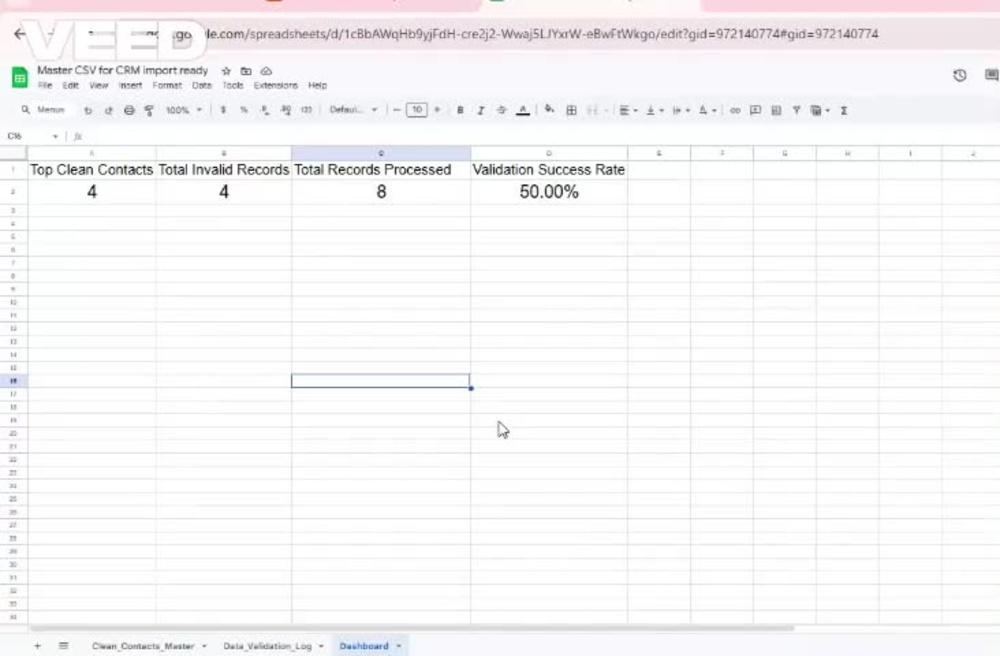This screenshot has height=656, width=1000.
Task: Redo the last action
Action: point(108,110)
